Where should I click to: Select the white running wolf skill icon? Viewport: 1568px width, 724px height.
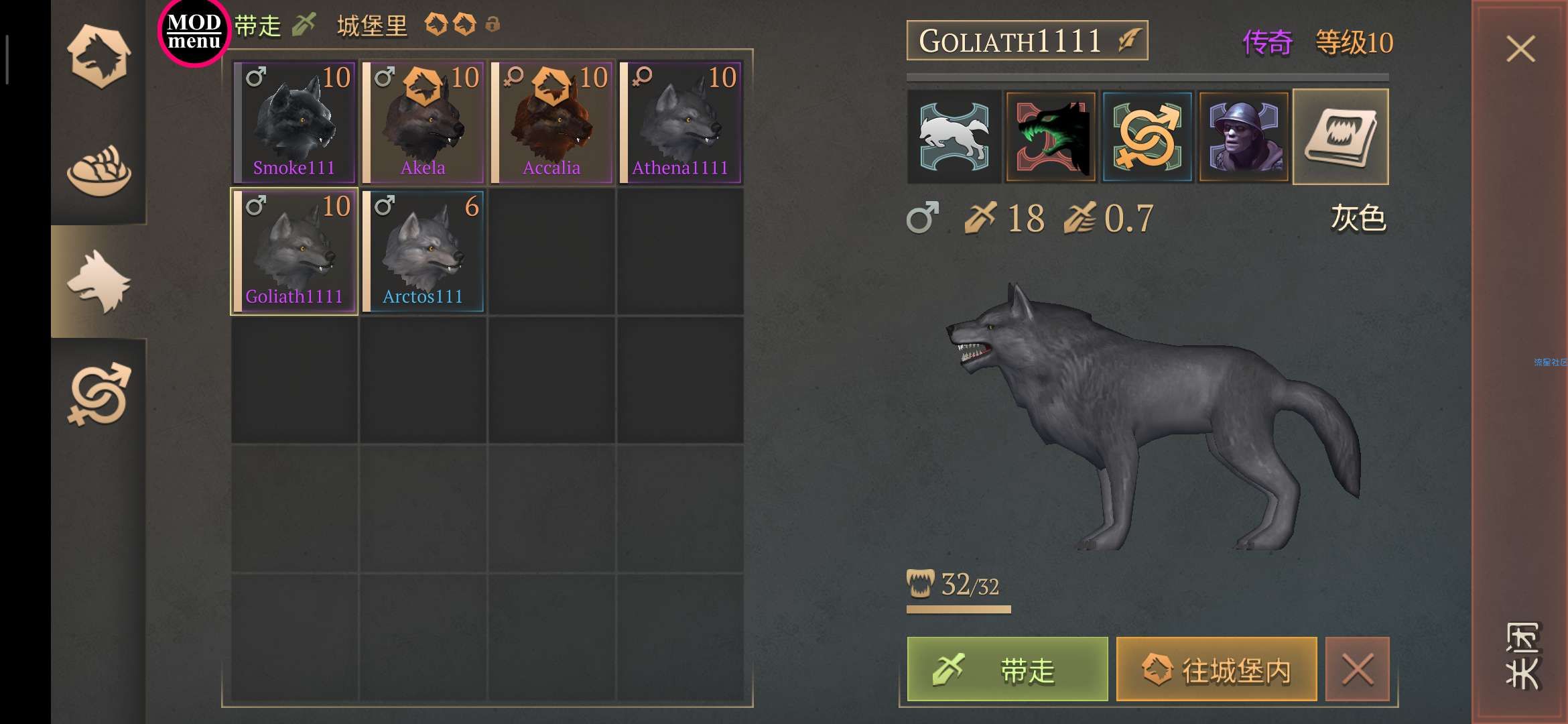click(x=954, y=137)
